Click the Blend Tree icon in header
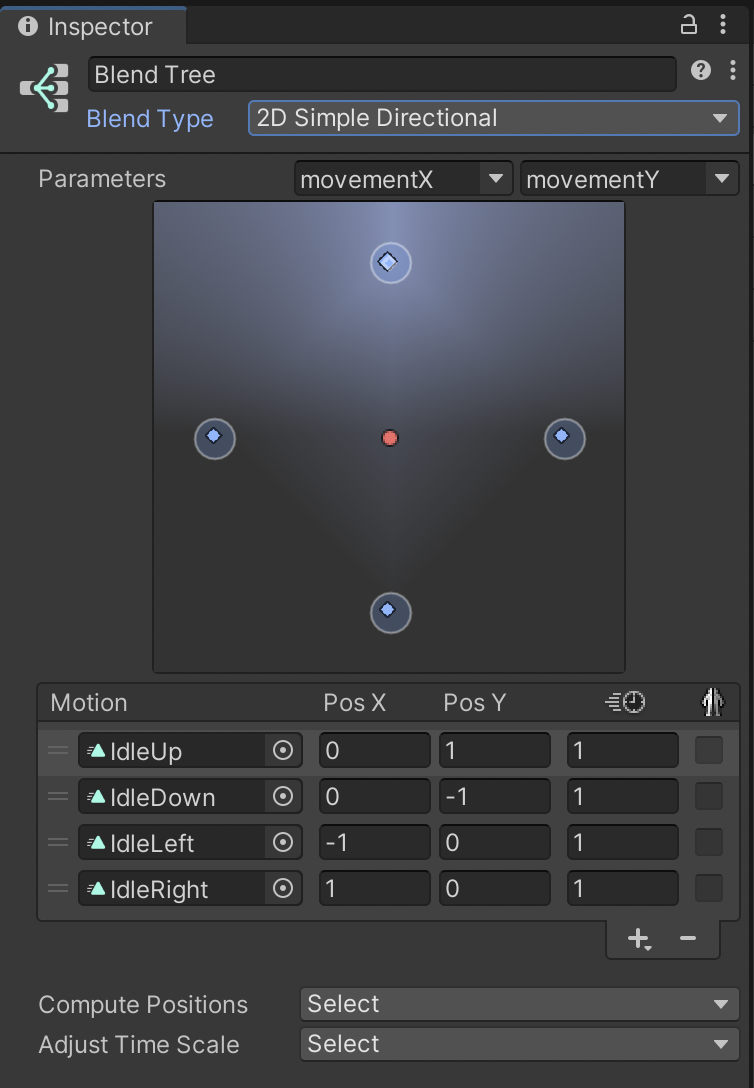754x1088 pixels. [45, 89]
